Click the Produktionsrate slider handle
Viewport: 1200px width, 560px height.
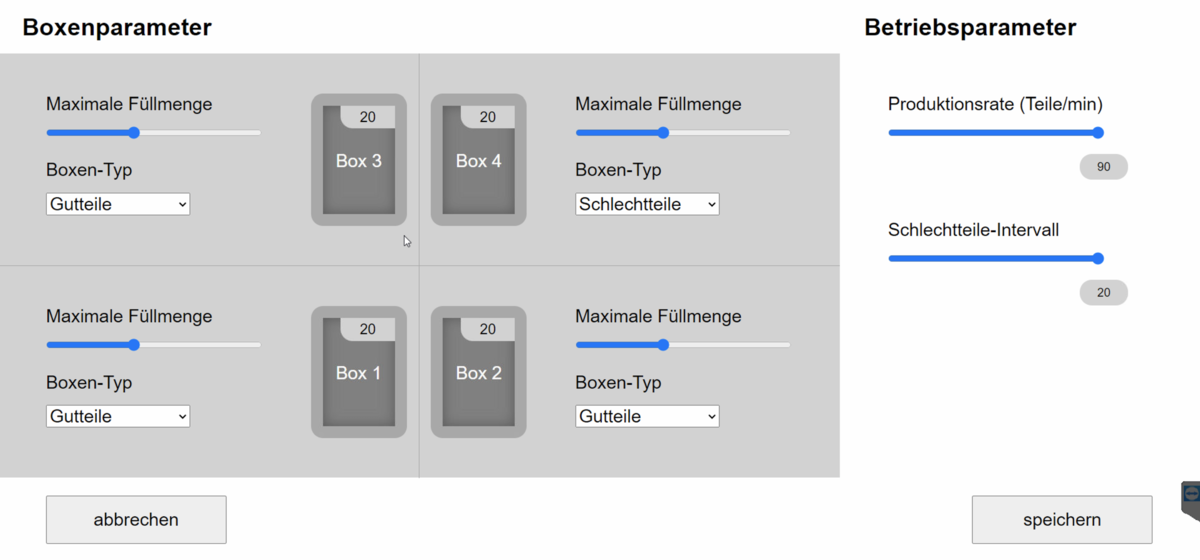1097,133
